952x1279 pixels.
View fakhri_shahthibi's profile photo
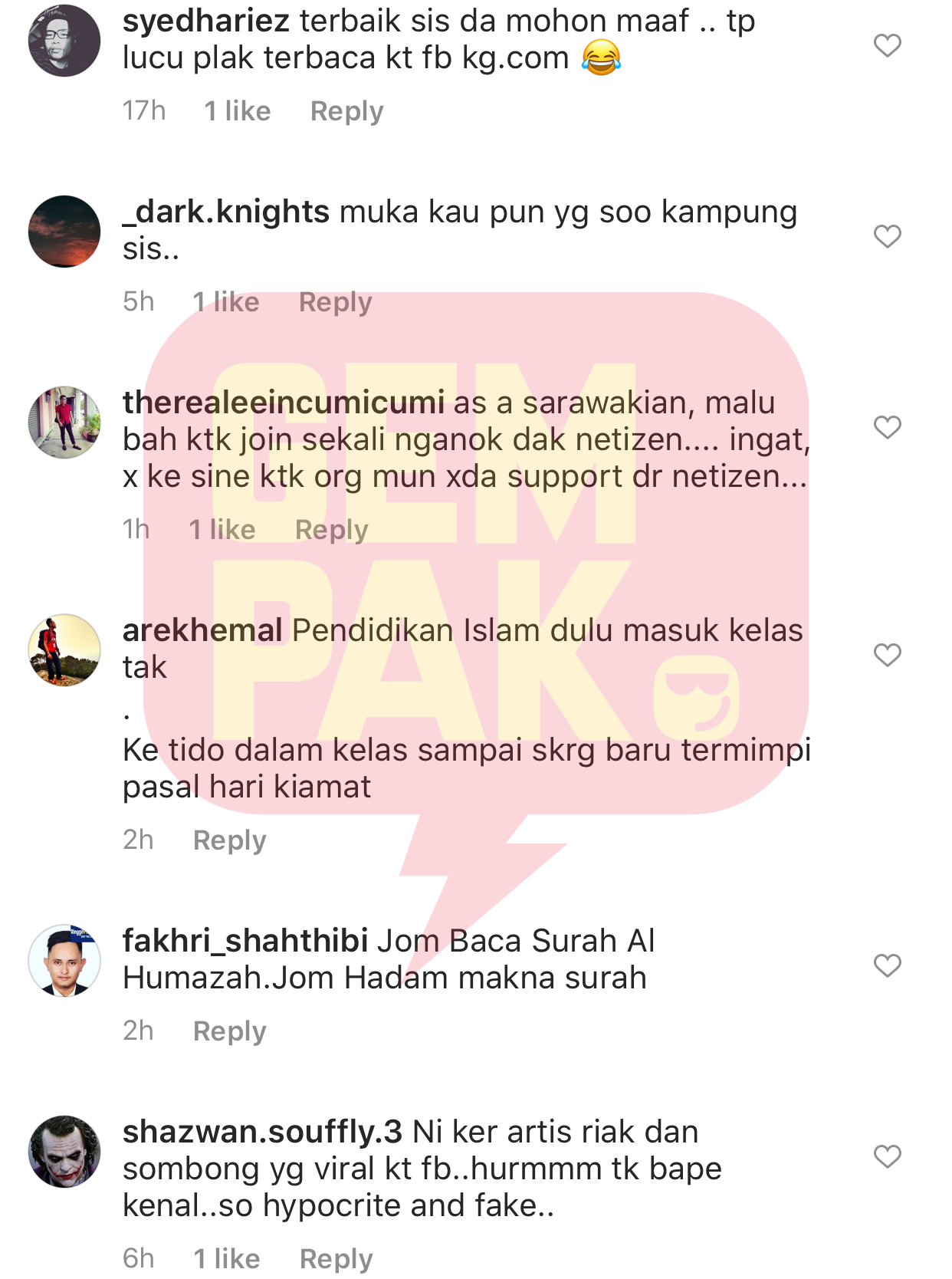pyautogui.click(x=64, y=961)
